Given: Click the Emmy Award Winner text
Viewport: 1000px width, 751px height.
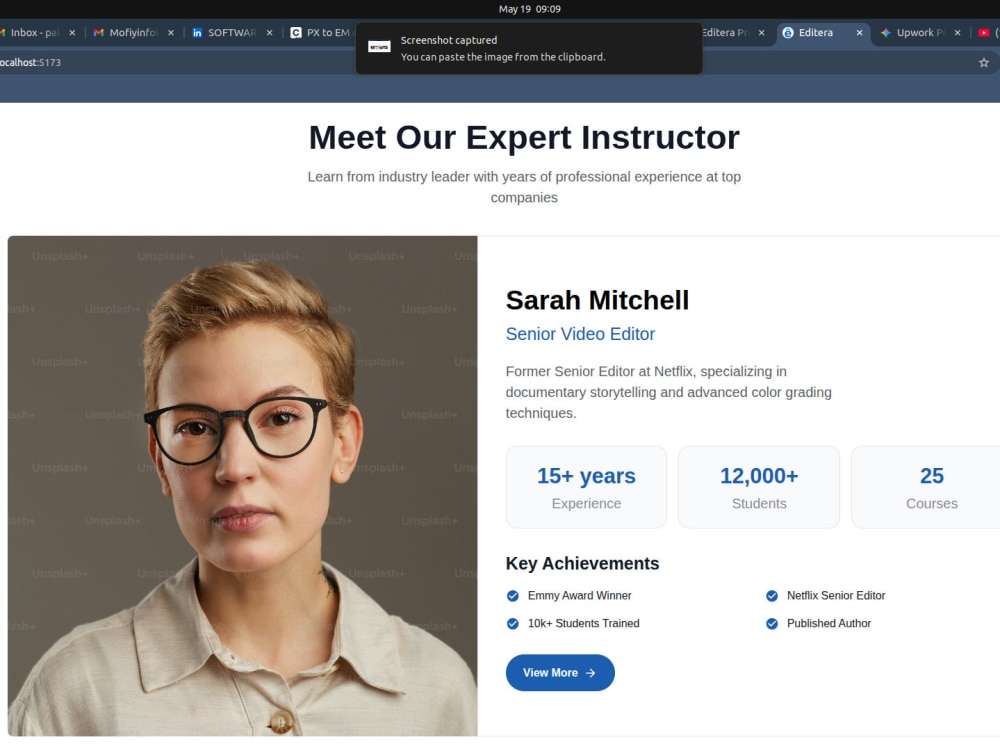Looking at the screenshot, I should (579, 595).
